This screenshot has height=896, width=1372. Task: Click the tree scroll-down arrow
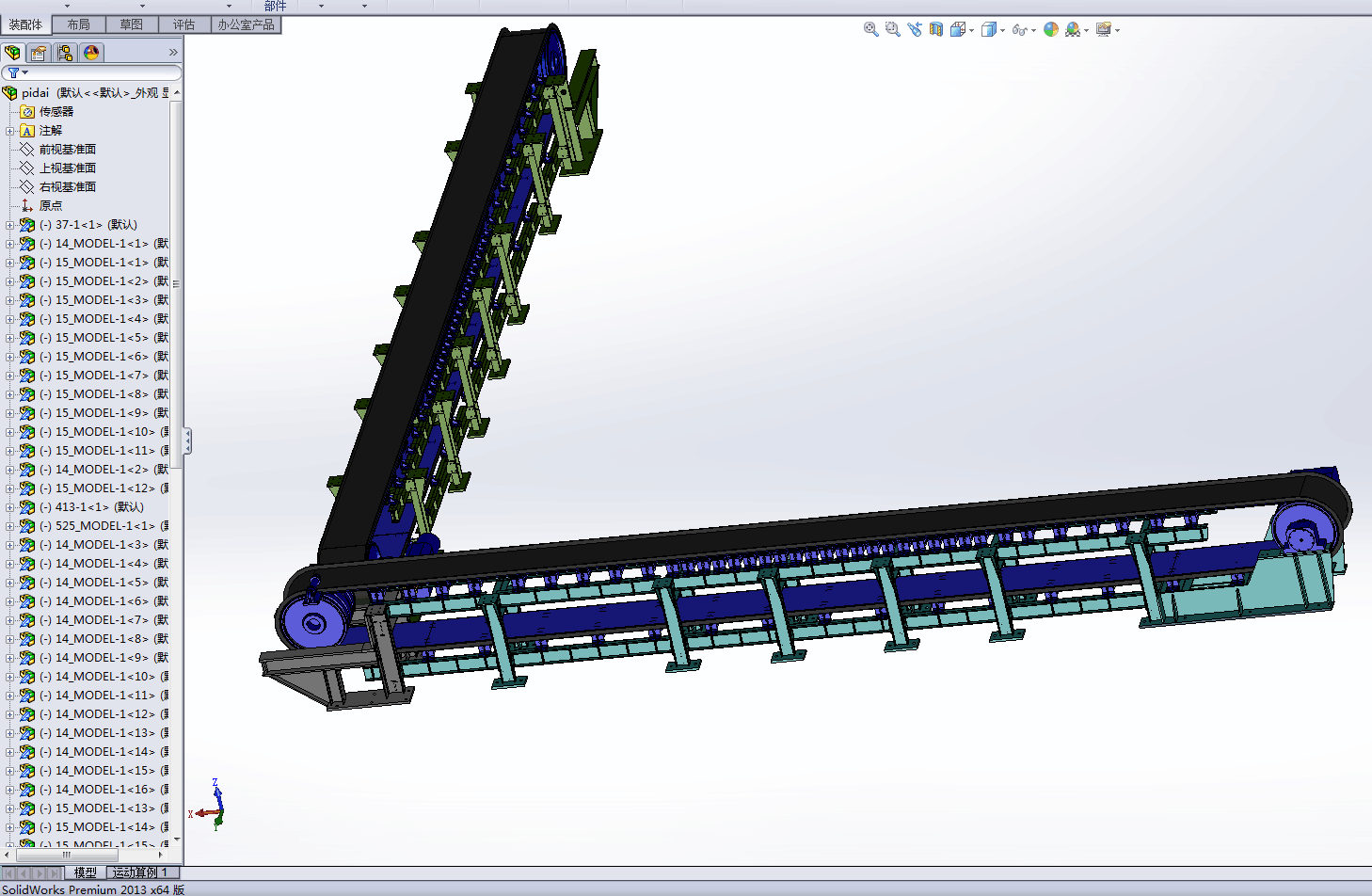tap(176, 840)
